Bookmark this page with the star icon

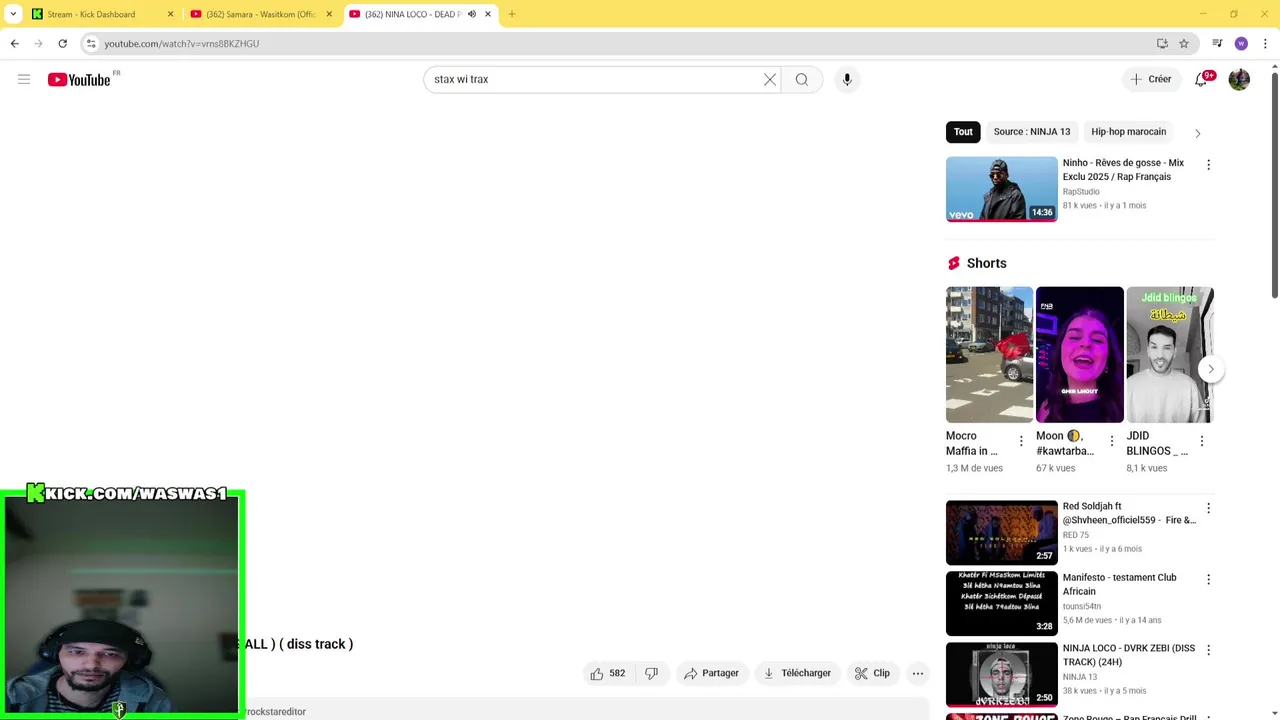click(1184, 43)
